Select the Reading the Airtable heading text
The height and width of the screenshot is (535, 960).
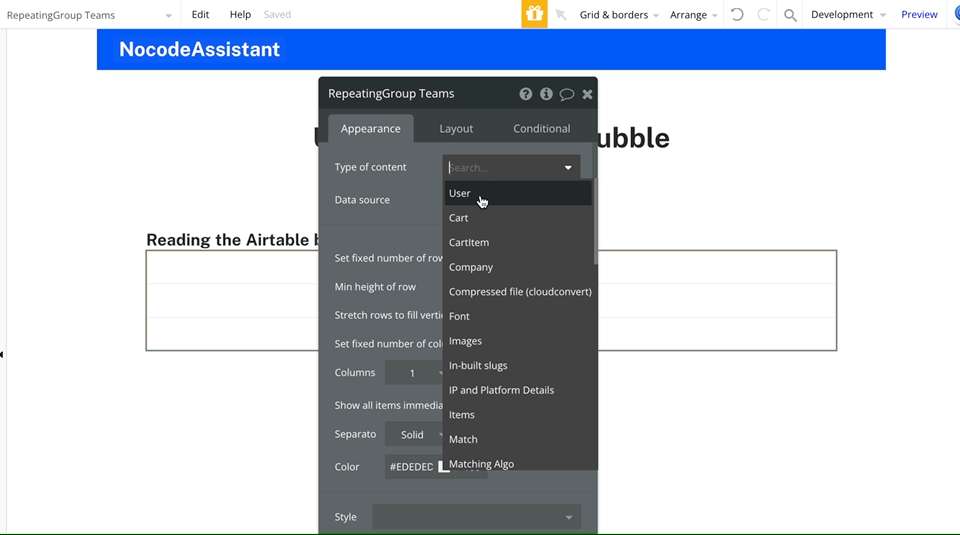(x=232, y=240)
